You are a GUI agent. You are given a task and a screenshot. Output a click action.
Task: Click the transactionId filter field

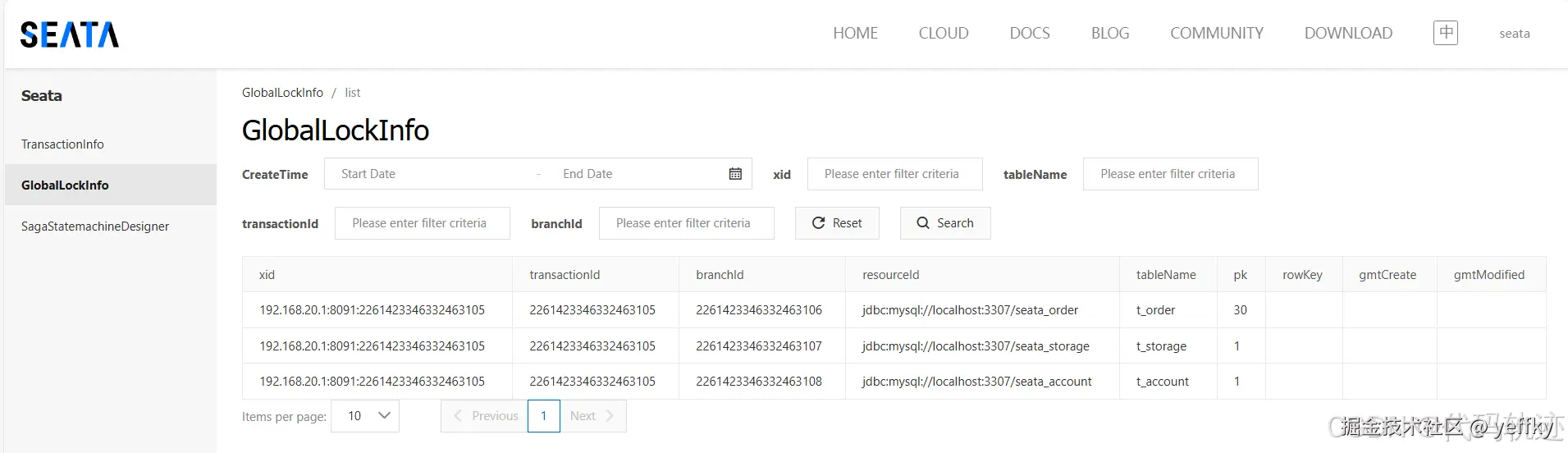coord(422,223)
